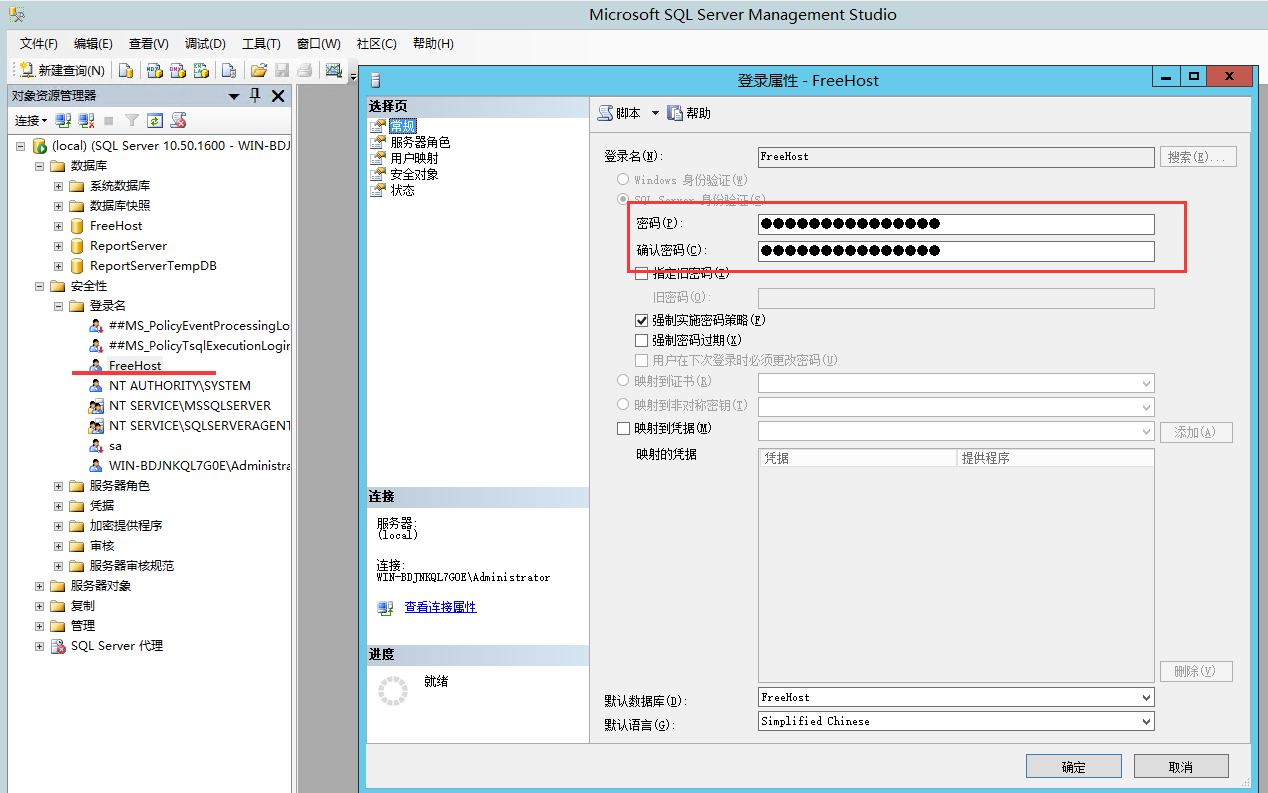The width and height of the screenshot is (1268, 793).
Task: Click the Activity Monitor icon in toolbar
Action: 334,70
